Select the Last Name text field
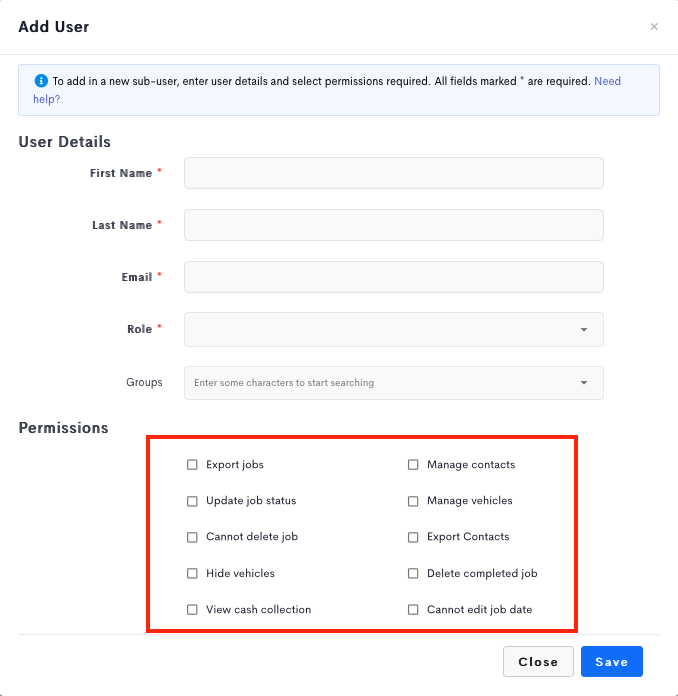The height and width of the screenshot is (696, 678). pos(394,225)
